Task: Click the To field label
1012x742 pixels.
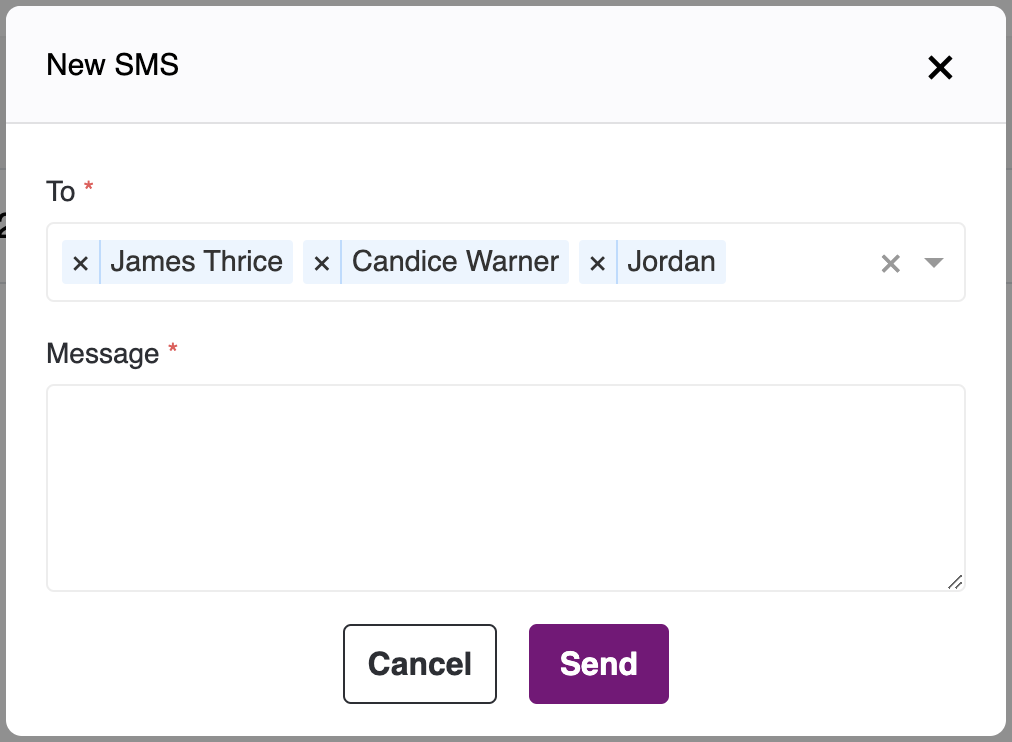Action: [x=61, y=191]
